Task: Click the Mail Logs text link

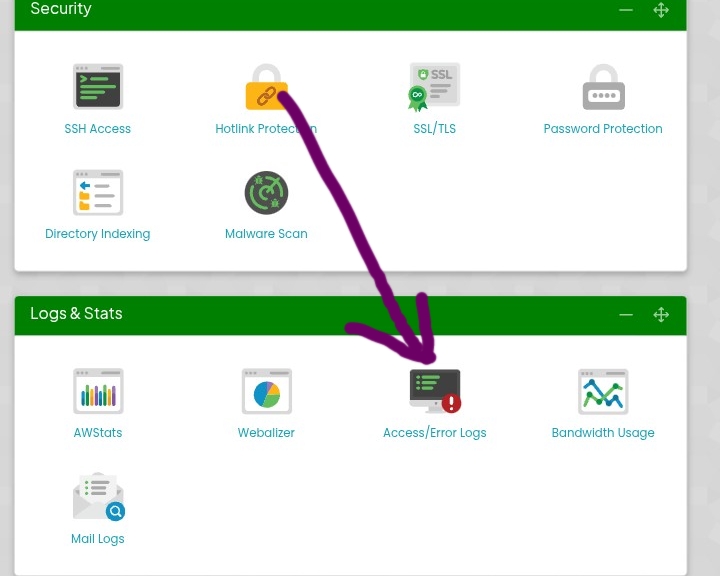Action: coord(97,539)
